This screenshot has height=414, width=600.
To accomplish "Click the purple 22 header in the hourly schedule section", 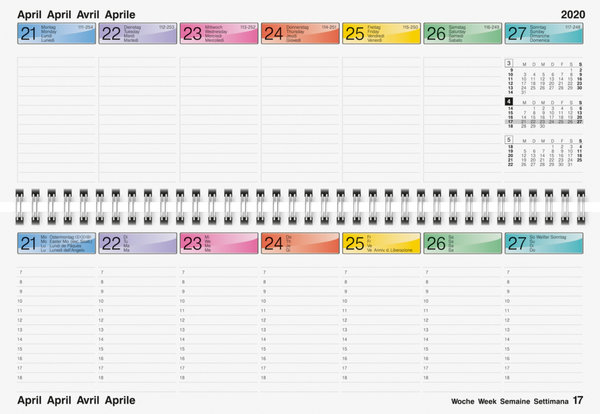I will (138, 242).
